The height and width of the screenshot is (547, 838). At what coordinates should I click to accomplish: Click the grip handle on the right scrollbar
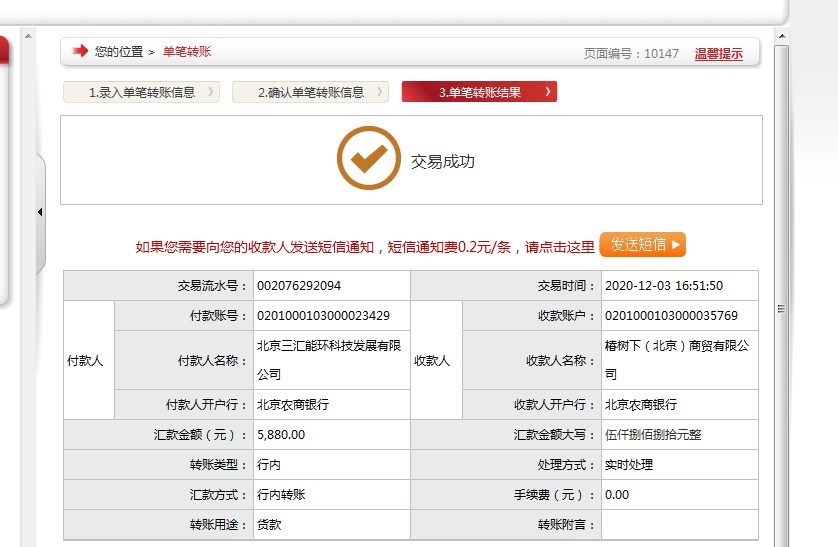(x=781, y=309)
